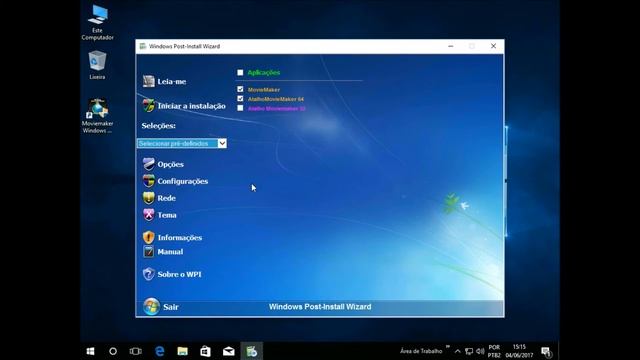Image resolution: width=640 pixels, height=360 pixels.
Task: Open the Action Center notifications icon
Action: [x=546, y=351]
